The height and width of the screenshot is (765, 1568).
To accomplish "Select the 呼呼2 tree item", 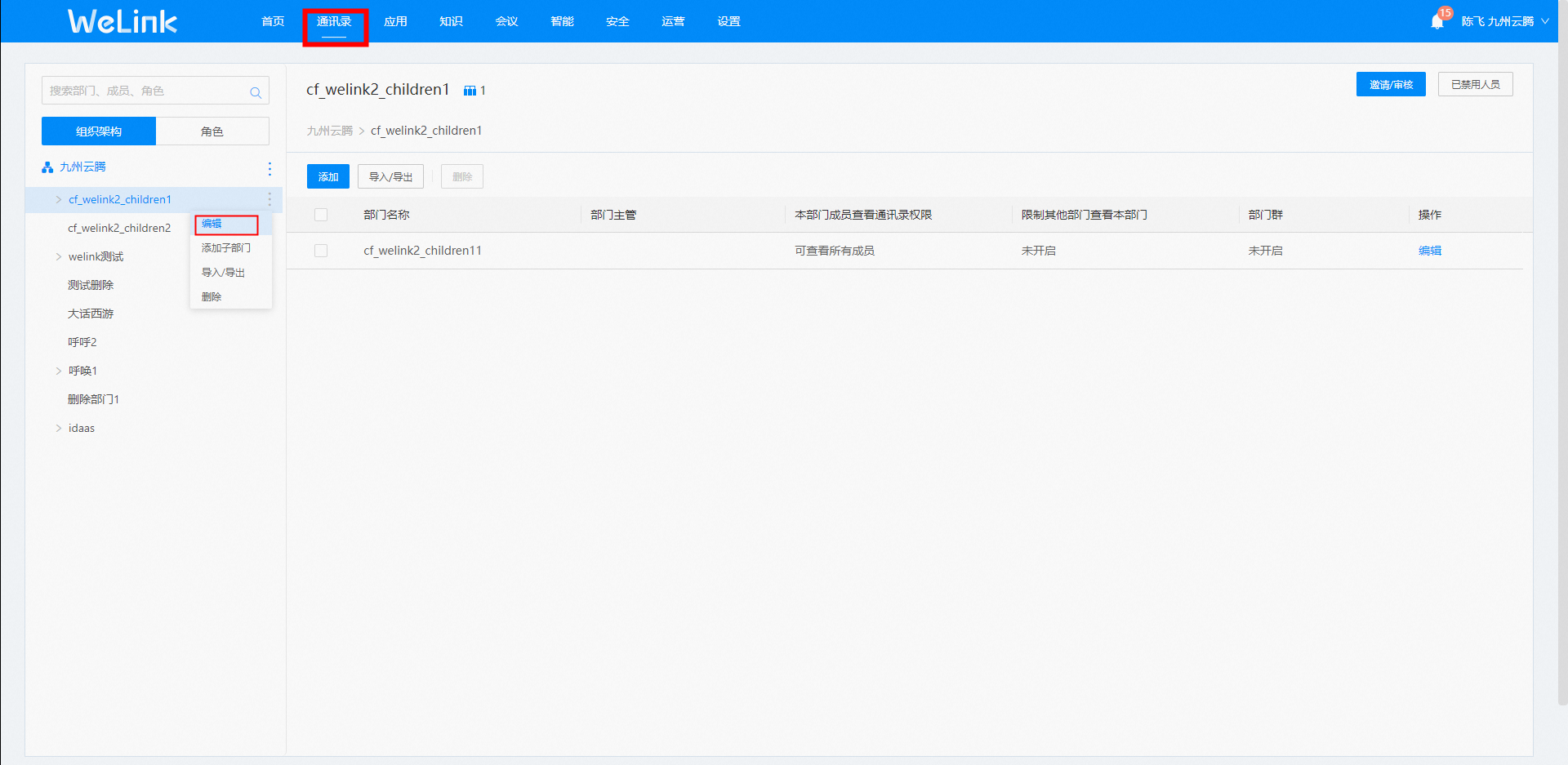I will coord(82,342).
